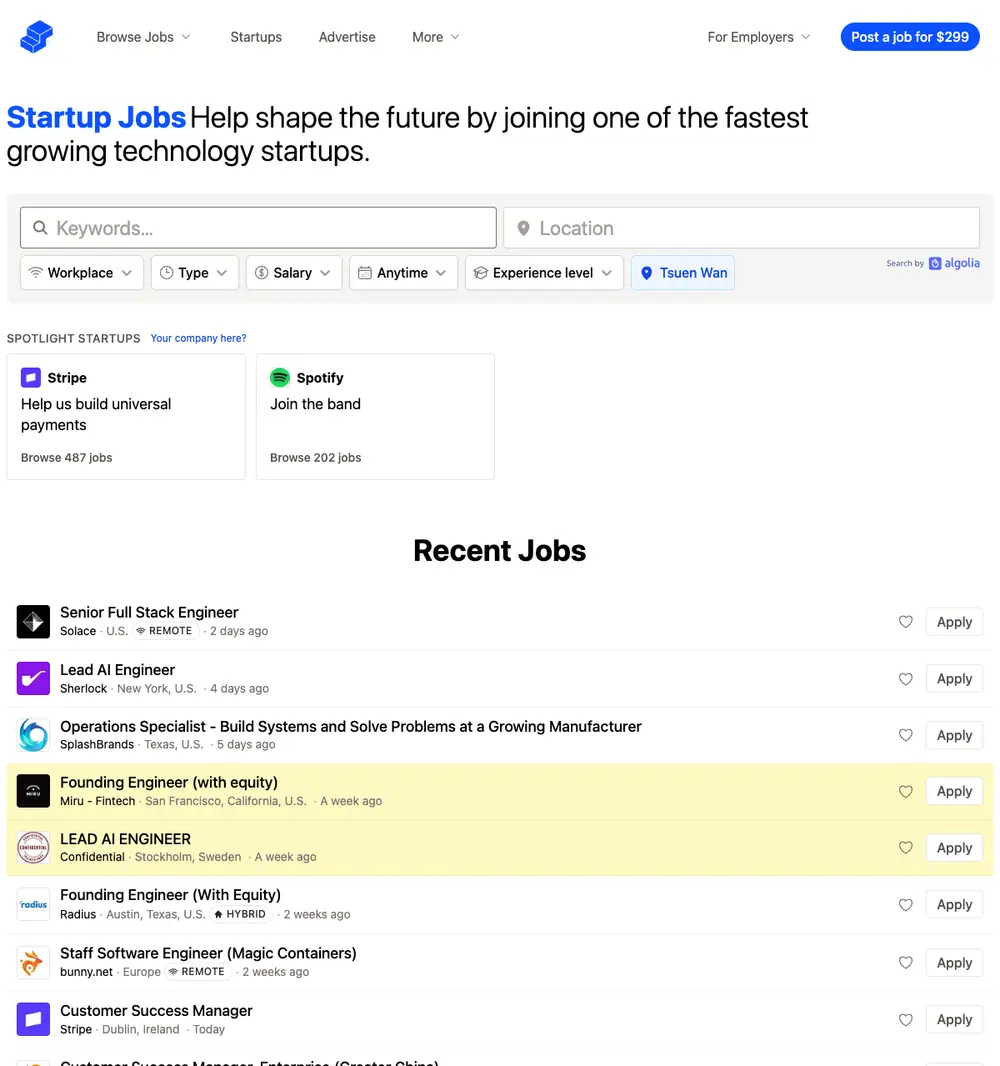The width and height of the screenshot is (1000, 1066).
Task: Click the bunny.net rabbit logo
Action: (x=33, y=963)
